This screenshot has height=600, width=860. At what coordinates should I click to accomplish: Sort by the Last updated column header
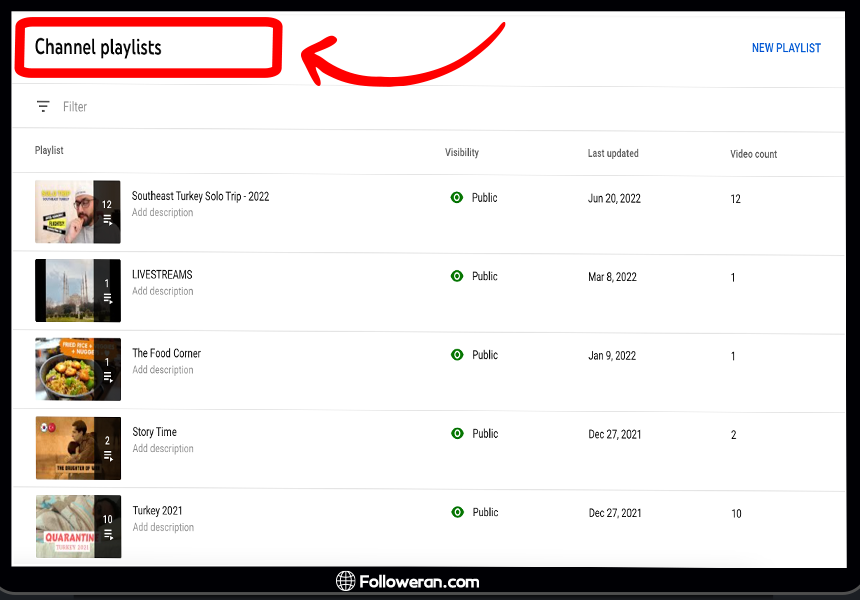(x=613, y=153)
